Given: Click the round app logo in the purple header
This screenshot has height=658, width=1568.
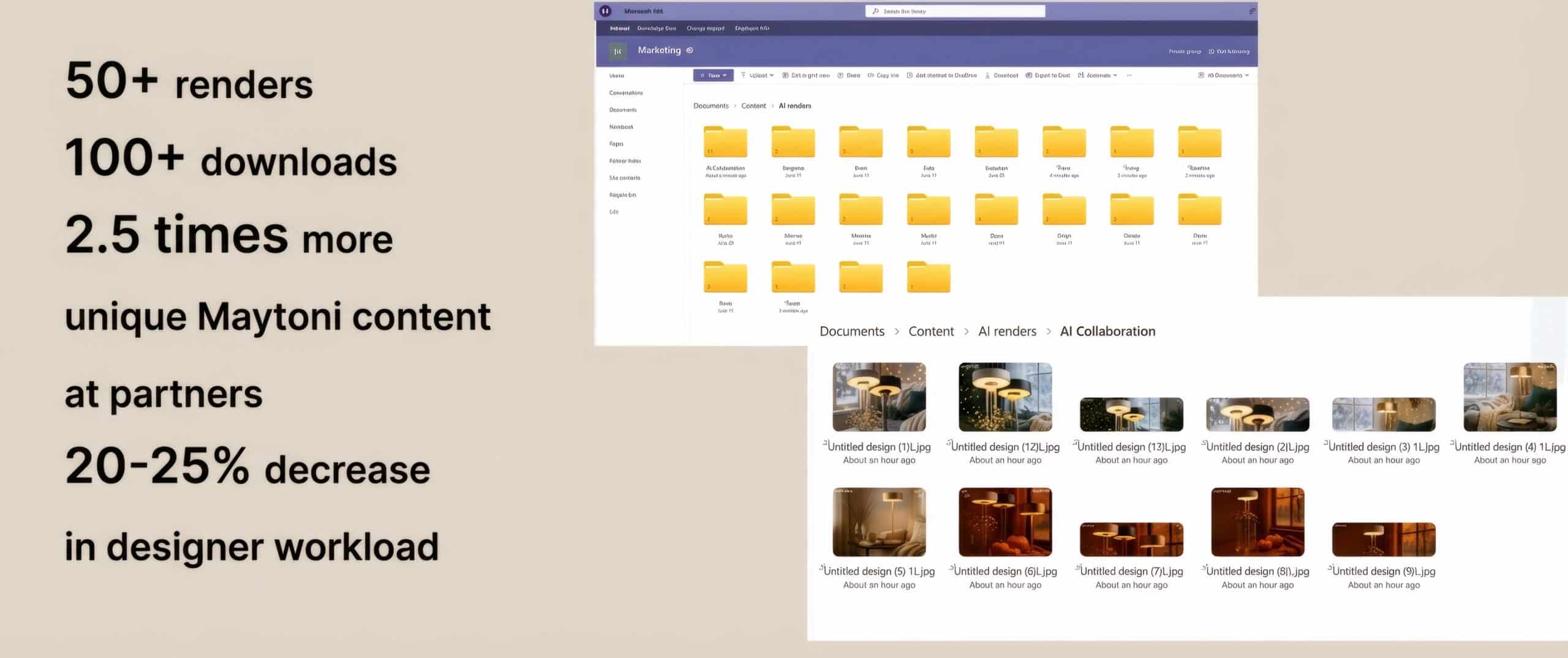Looking at the screenshot, I should (x=605, y=11).
